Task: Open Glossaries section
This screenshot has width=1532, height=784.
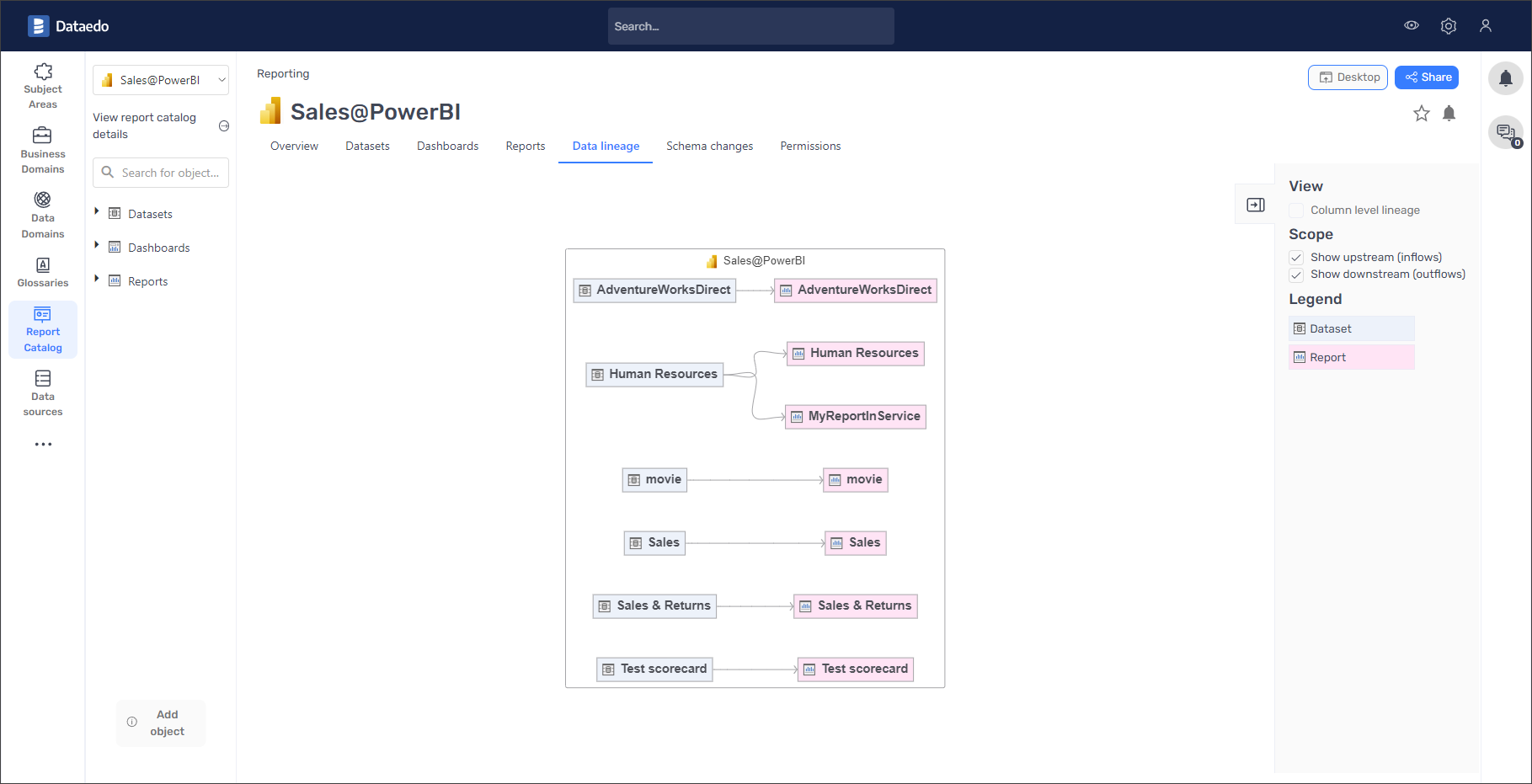Action: pos(43,272)
